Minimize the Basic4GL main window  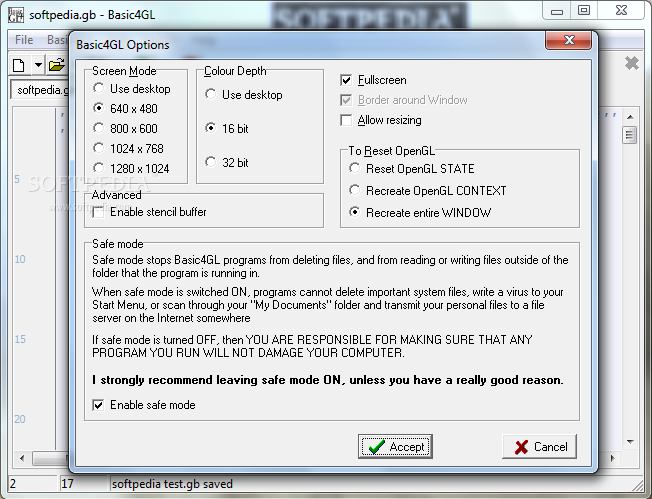click(557, 11)
